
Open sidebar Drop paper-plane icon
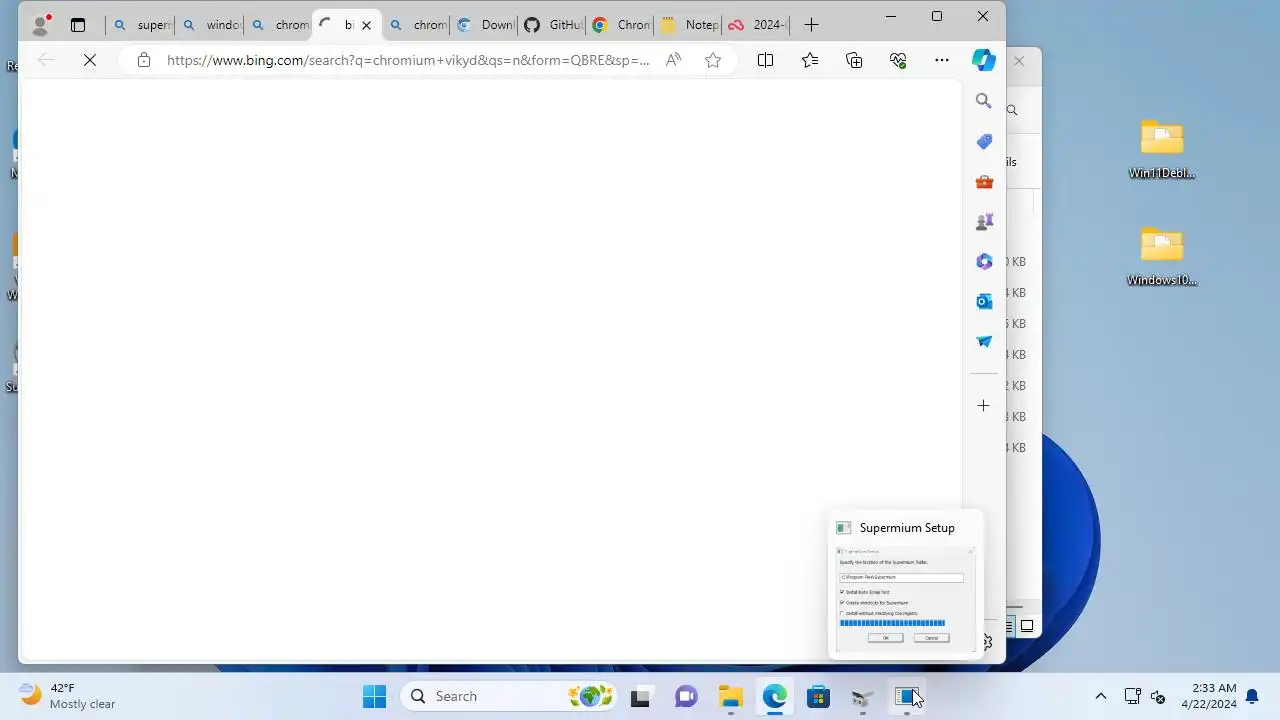[984, 341]
